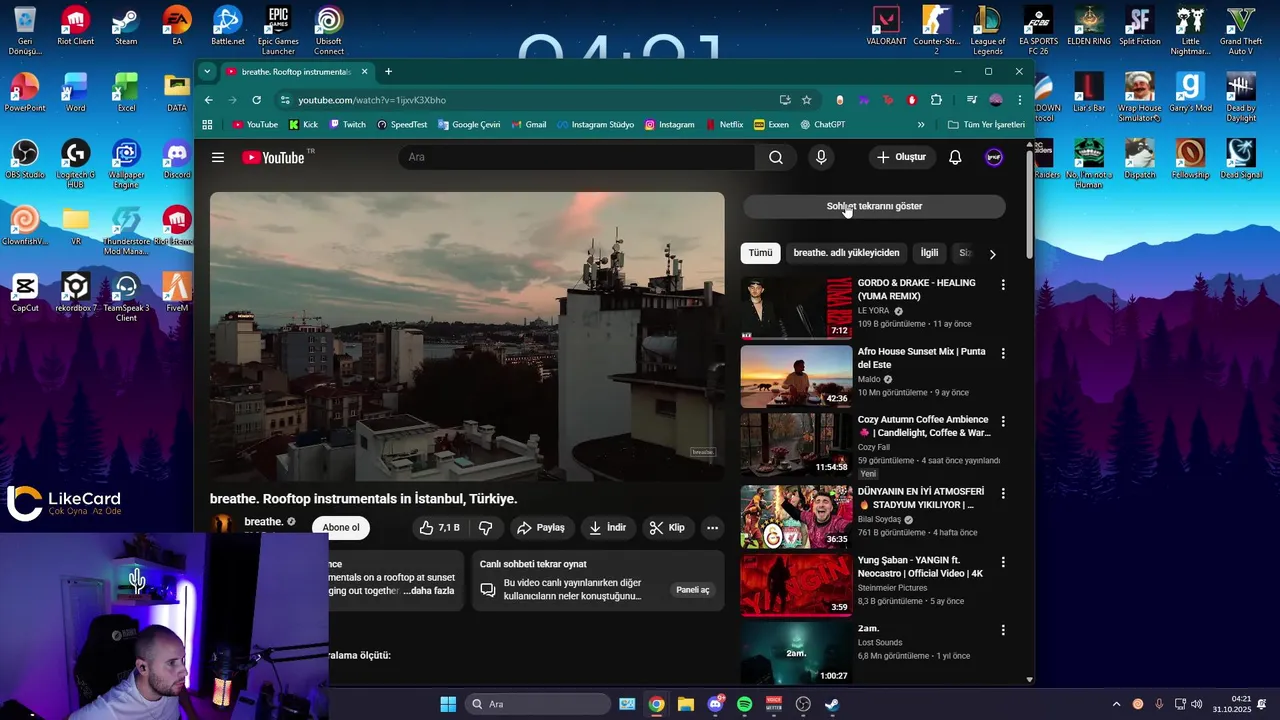Open the YouTube account avatar menu
The width and height of the screenshot is (1280, 720).
[x=994, y=157]
